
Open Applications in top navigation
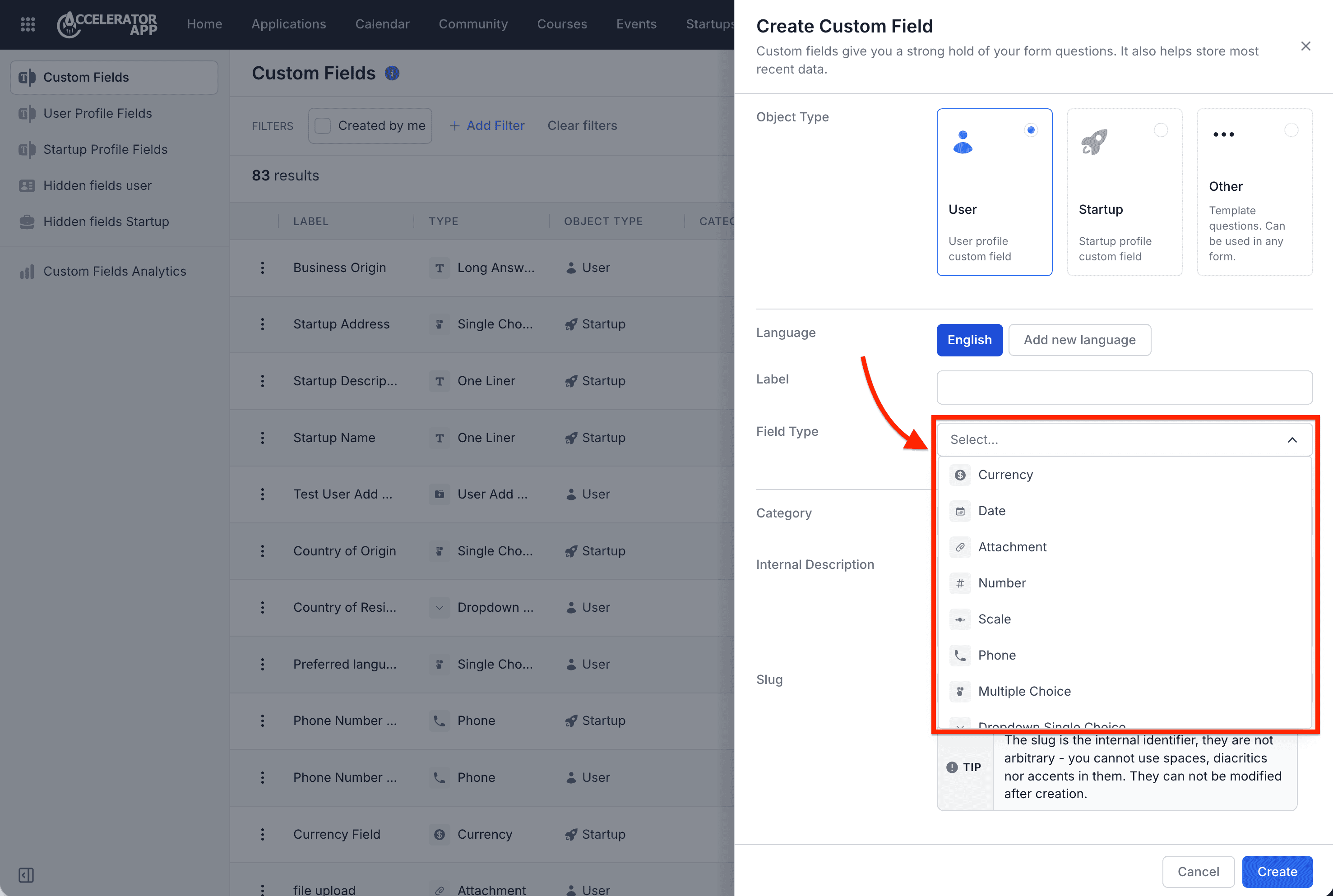pos(288,24)
